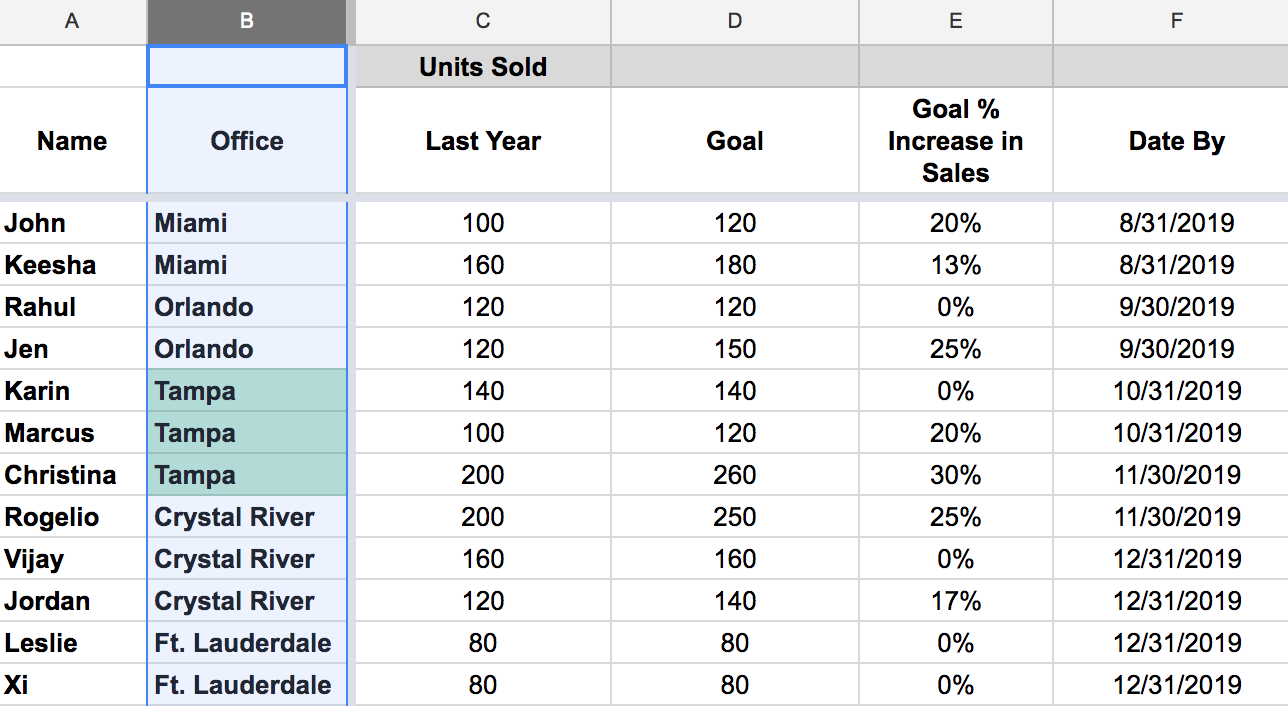Screen dimensions: 1288x706
Task: Select the cell containing Name
Action: 72,140
